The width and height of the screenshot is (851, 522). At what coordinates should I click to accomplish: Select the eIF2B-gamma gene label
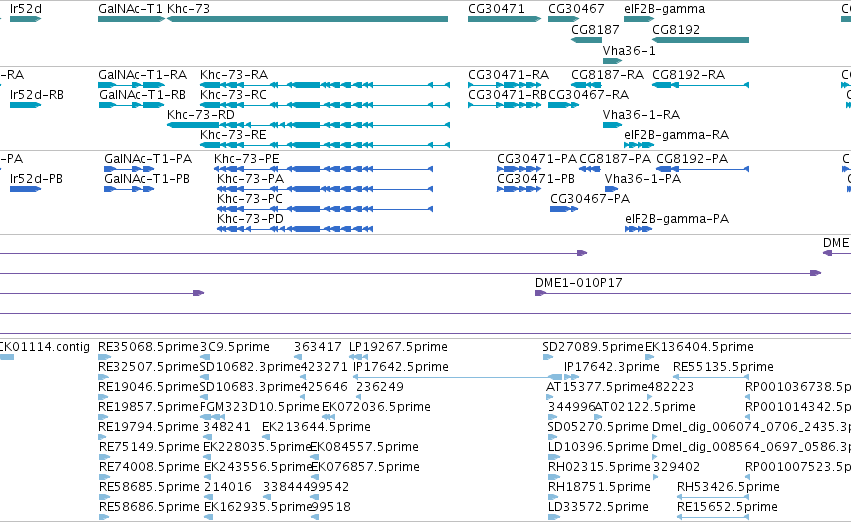664,9
